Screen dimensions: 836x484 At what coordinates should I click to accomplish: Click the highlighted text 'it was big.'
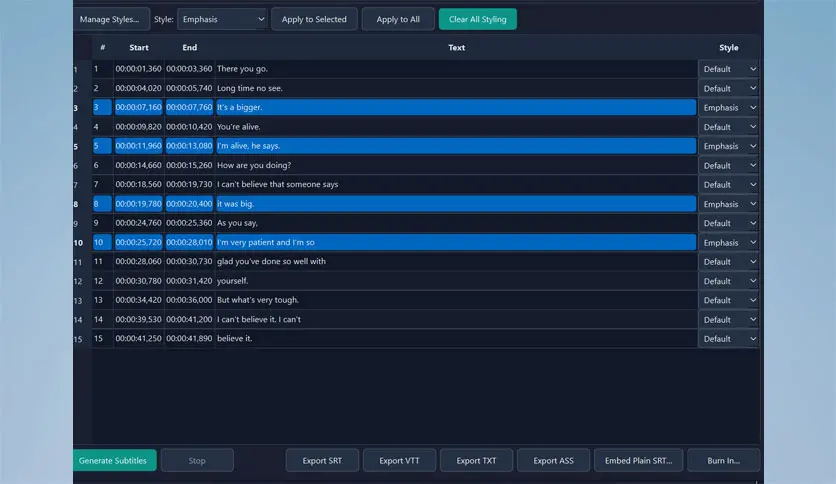coord(235,204)
